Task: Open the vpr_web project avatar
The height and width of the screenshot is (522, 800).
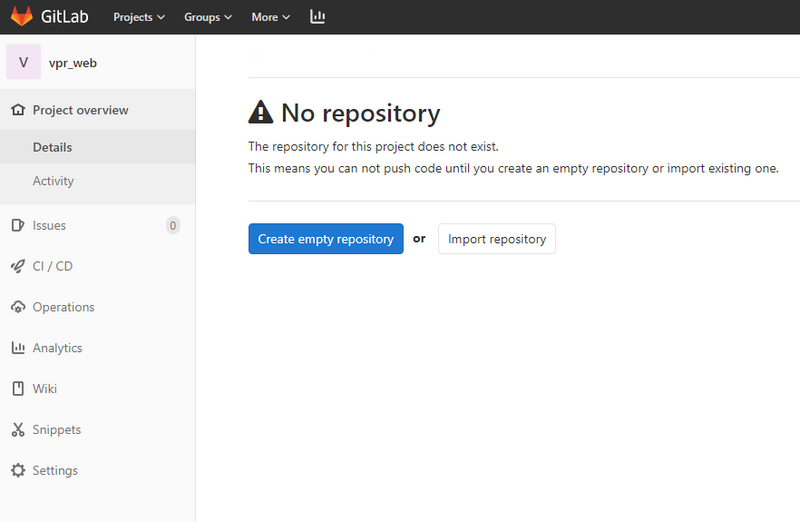Action: pos(23,62)
